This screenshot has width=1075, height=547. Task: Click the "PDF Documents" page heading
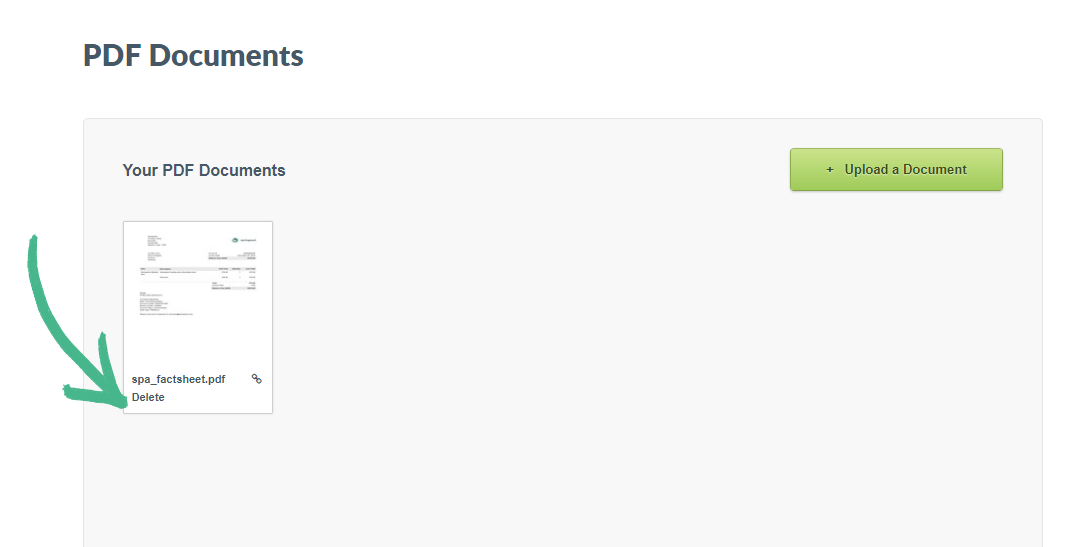coord(193,56)
